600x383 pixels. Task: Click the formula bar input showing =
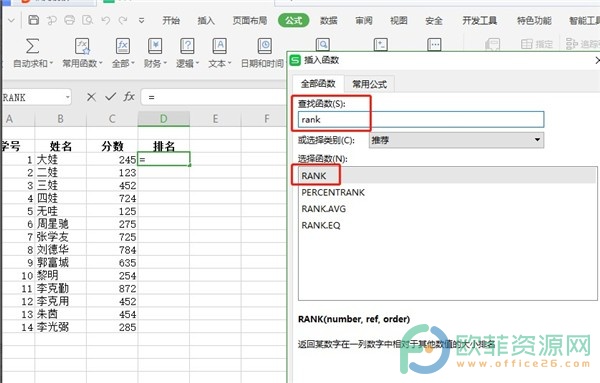tap(214, 97)
